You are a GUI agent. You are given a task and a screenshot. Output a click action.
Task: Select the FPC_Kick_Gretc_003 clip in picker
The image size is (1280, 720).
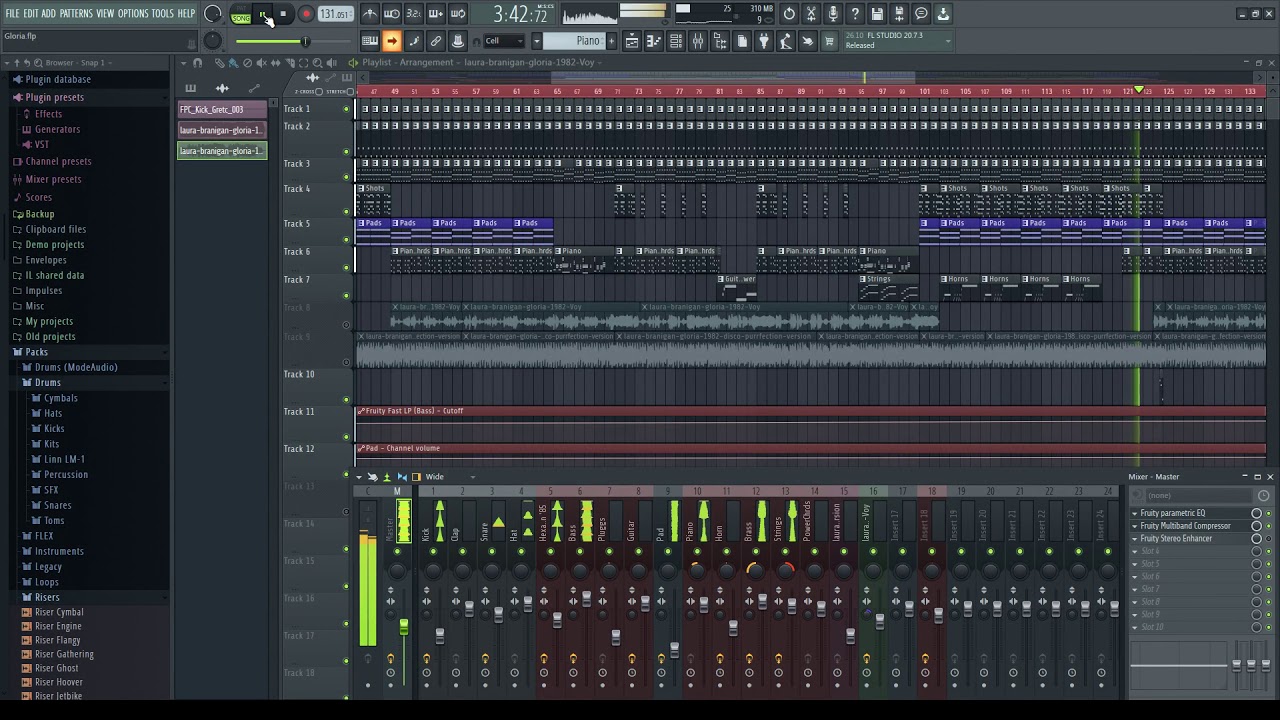pyautogui.click(x=222, y=109)
